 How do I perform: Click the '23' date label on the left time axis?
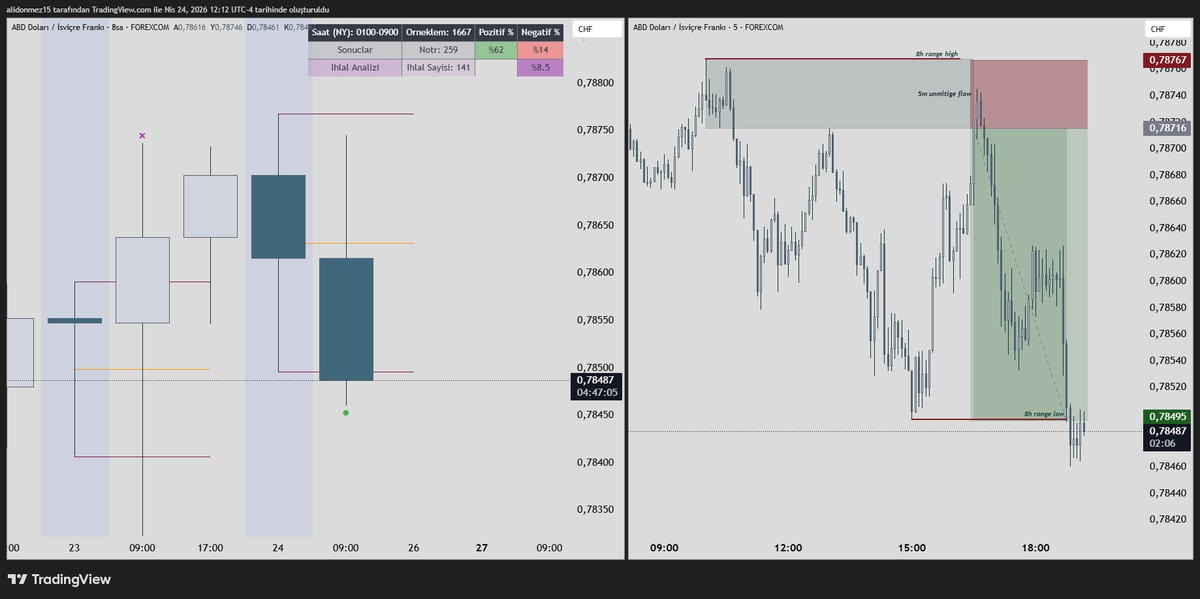tap(74, 548)
